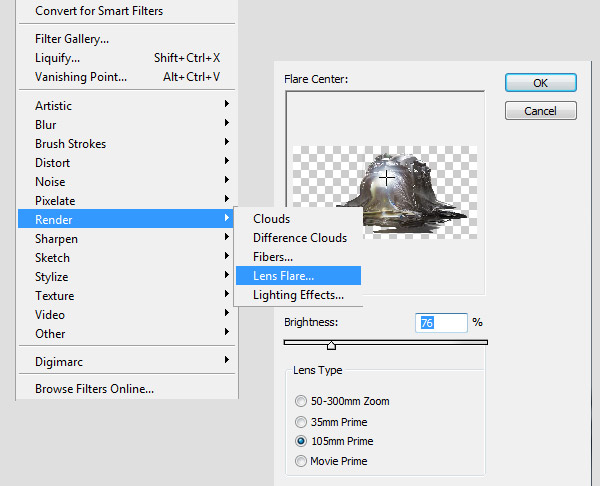Click Browse Filters Online
The image size is (600, 486).
point(126,389)
